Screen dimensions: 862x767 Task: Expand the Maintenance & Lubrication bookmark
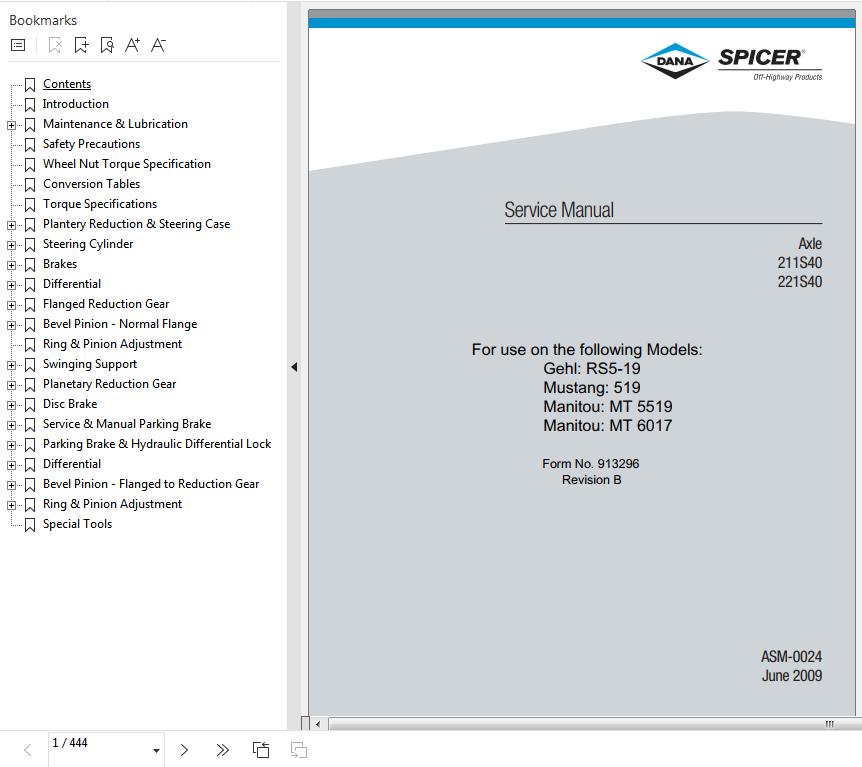pyautogui.click(x=11, y=125)
